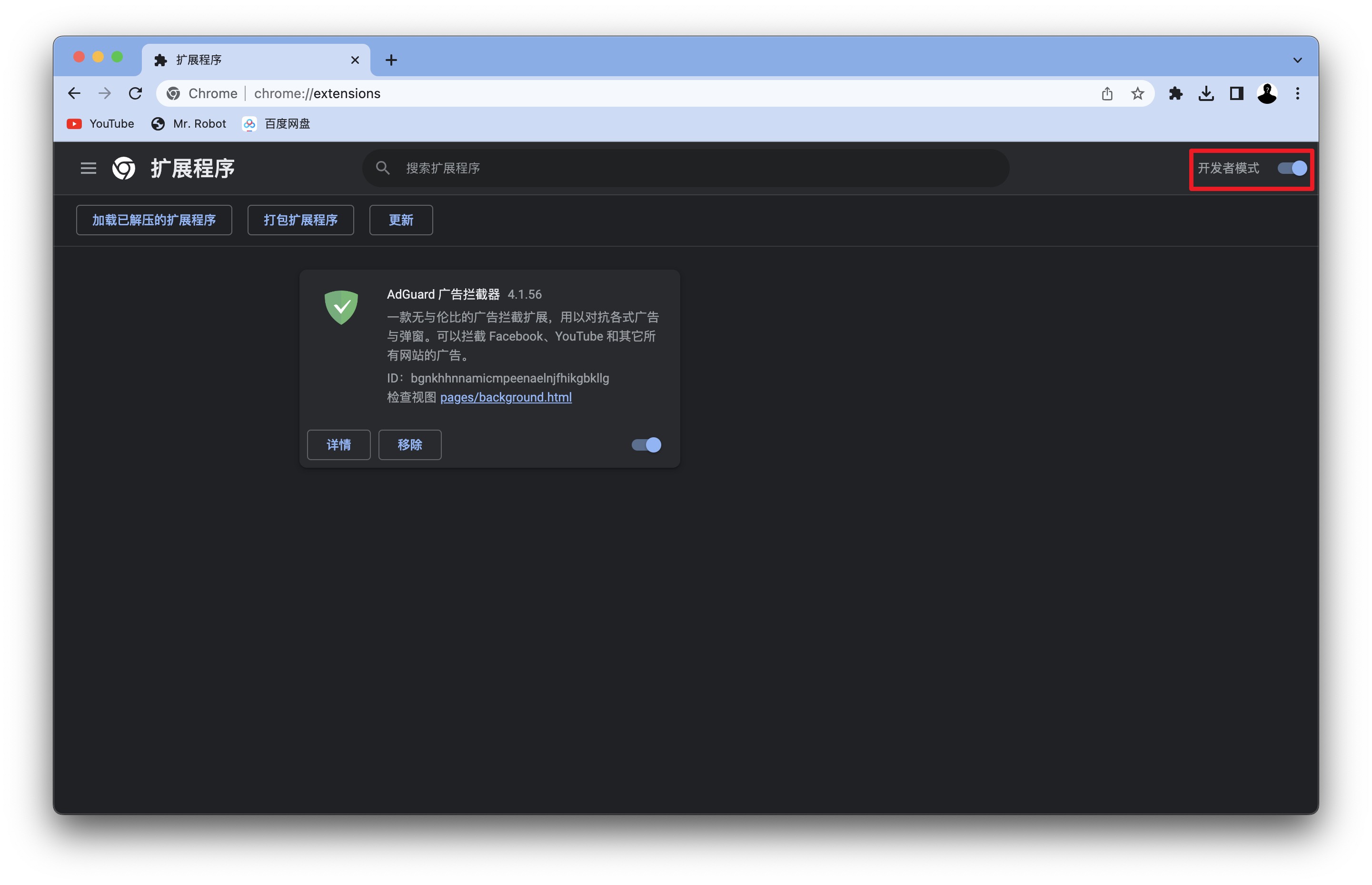This screenshot has width=1372, height=885.
Task: Bookmark this page with star icon
Action: [x=1137, y=94]
